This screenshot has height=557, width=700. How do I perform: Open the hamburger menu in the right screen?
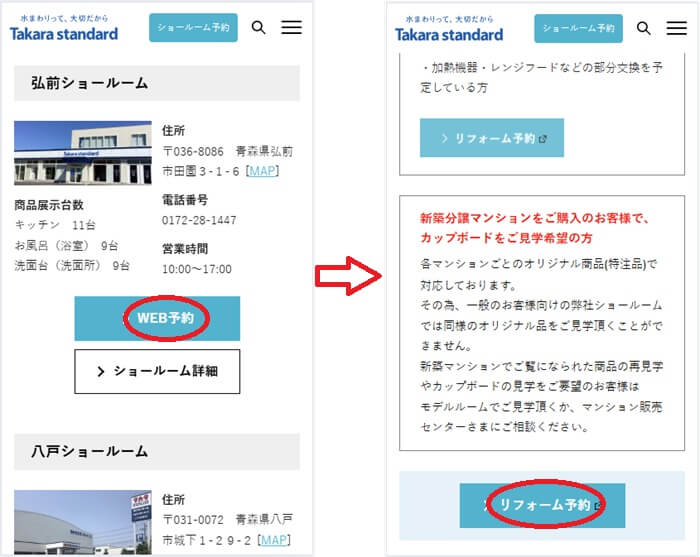point(677,28)
